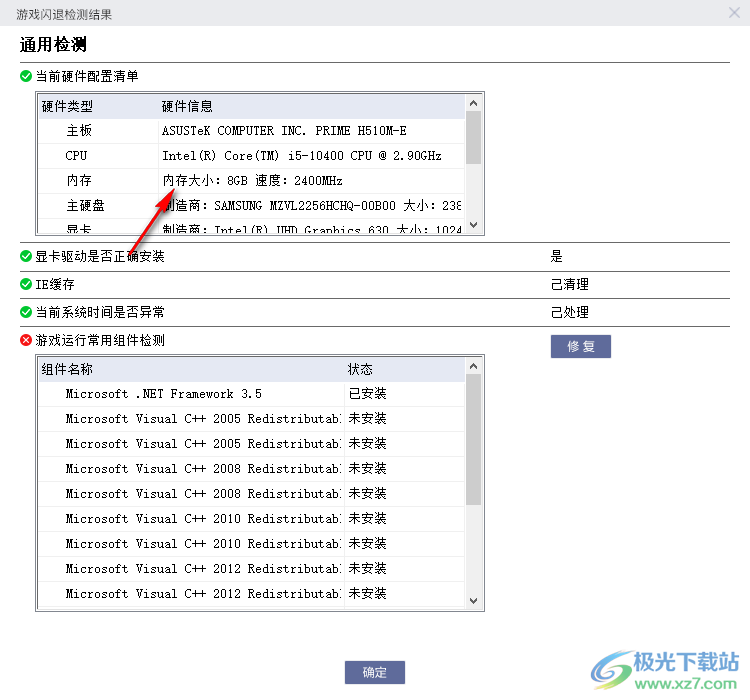Click the green check icon beside IE缓存

tap(26, 284)
